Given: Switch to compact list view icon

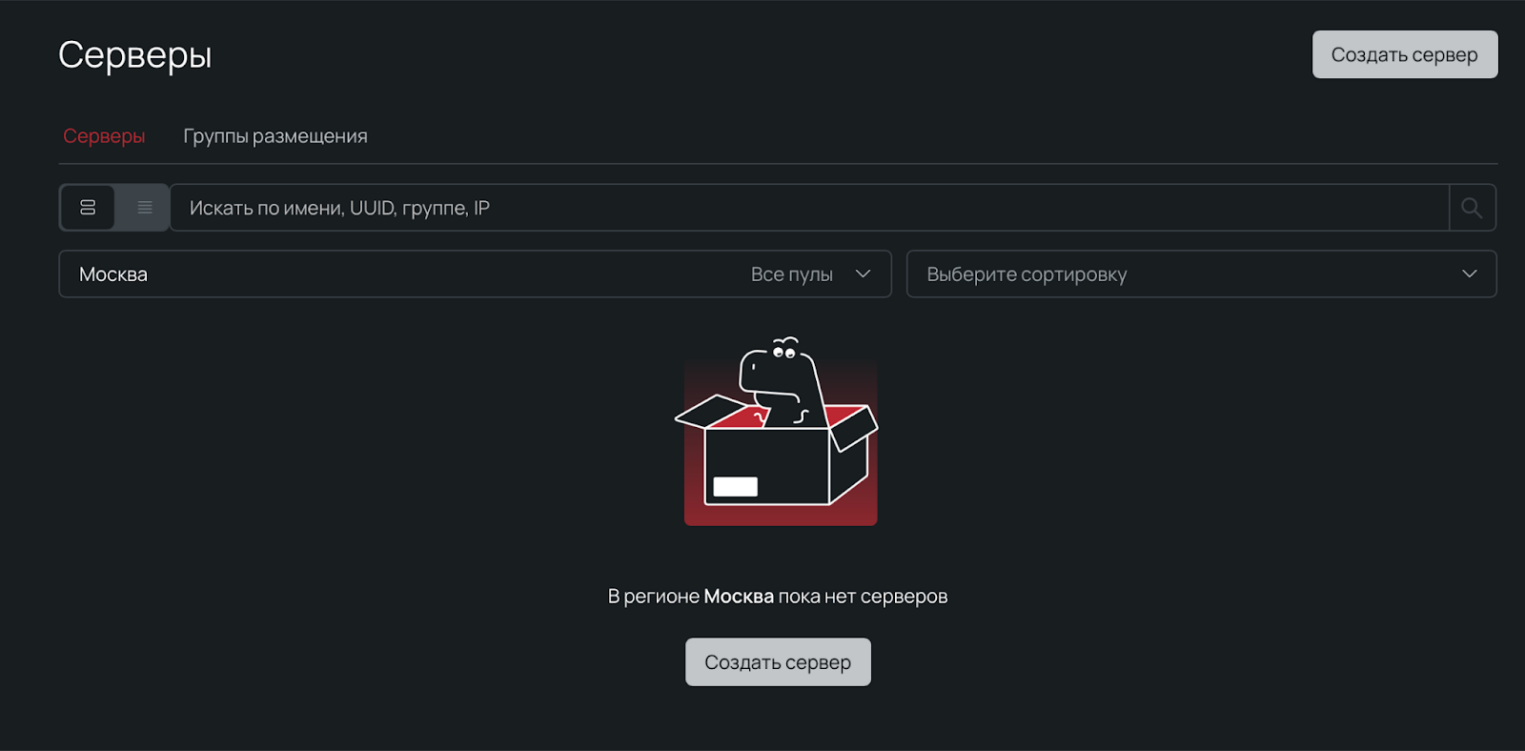Looking at the screenshot, I should pyautogui.click(x=144, y=208).
